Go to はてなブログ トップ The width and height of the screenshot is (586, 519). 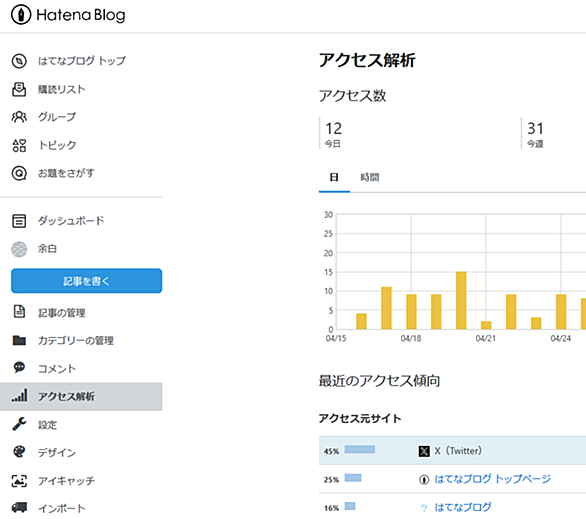click(81, 61)
